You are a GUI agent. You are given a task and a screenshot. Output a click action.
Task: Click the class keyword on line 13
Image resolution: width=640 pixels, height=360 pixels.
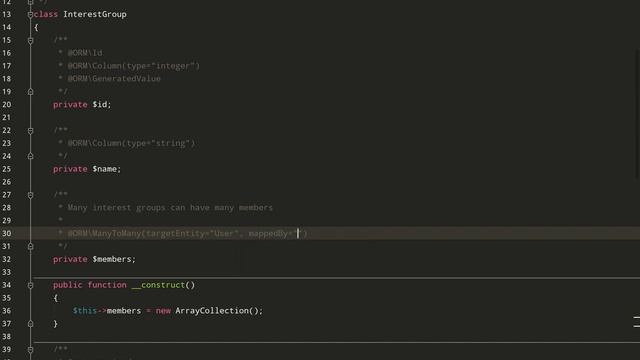46,14
